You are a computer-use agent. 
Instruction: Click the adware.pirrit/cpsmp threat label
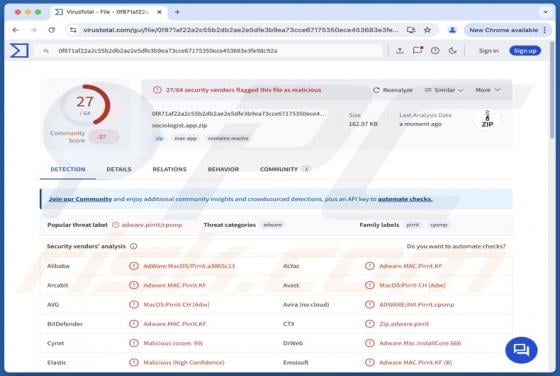tap(152, 225)
